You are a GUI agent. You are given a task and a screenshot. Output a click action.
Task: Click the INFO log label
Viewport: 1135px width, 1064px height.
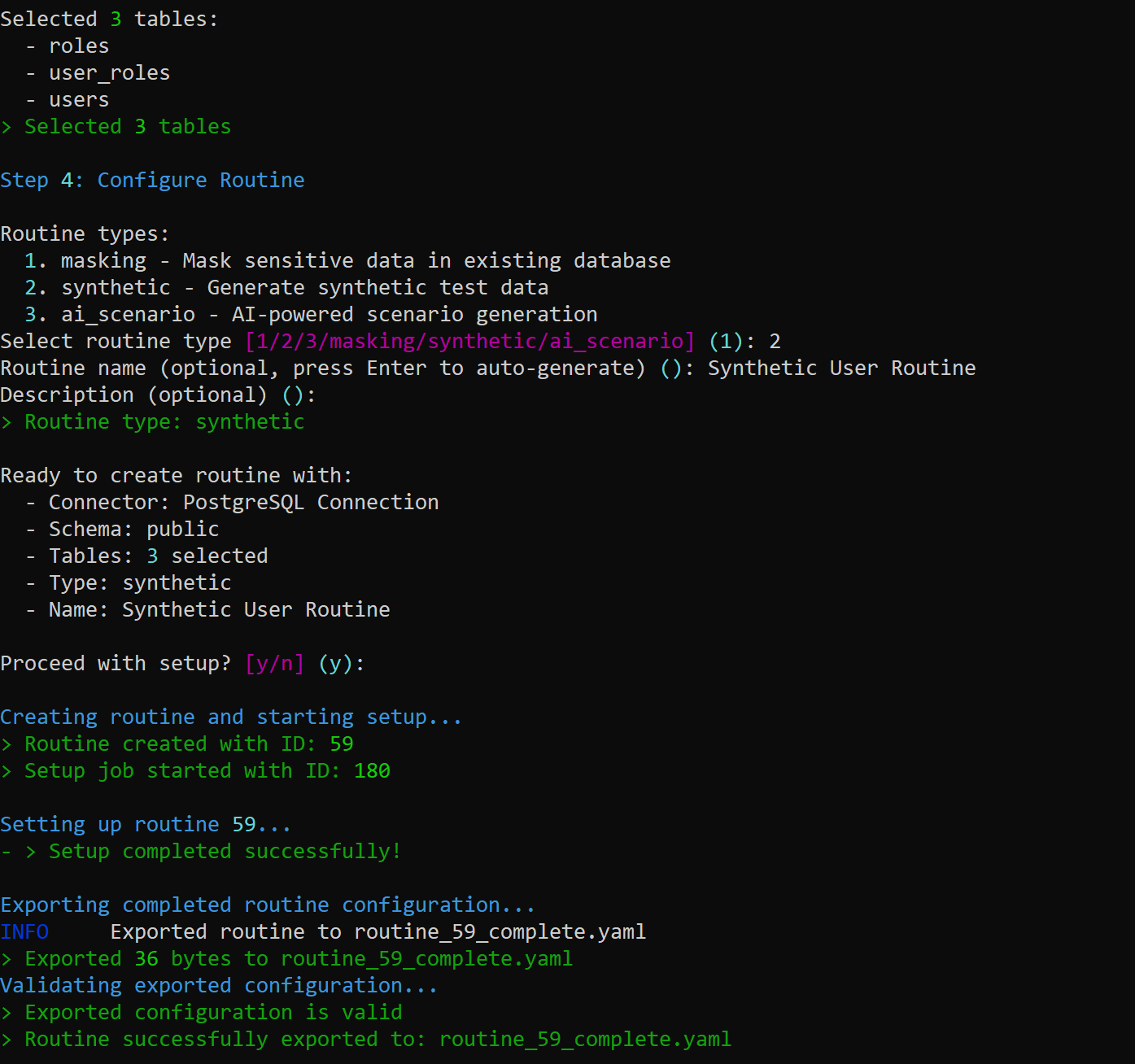click(24, 931)
